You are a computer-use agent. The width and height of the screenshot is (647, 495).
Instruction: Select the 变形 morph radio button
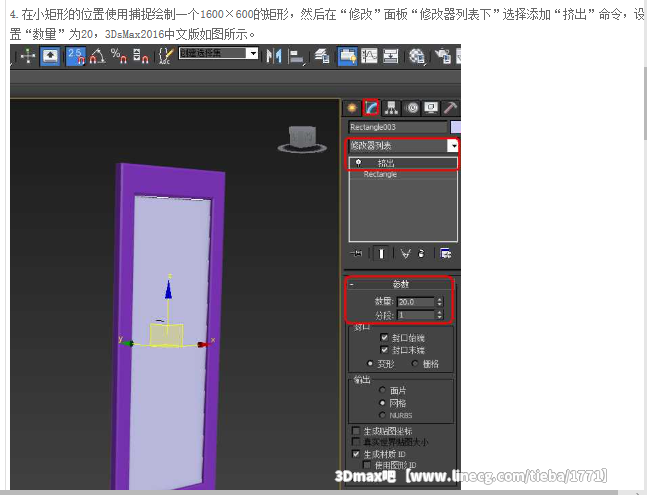pos(370,363)
